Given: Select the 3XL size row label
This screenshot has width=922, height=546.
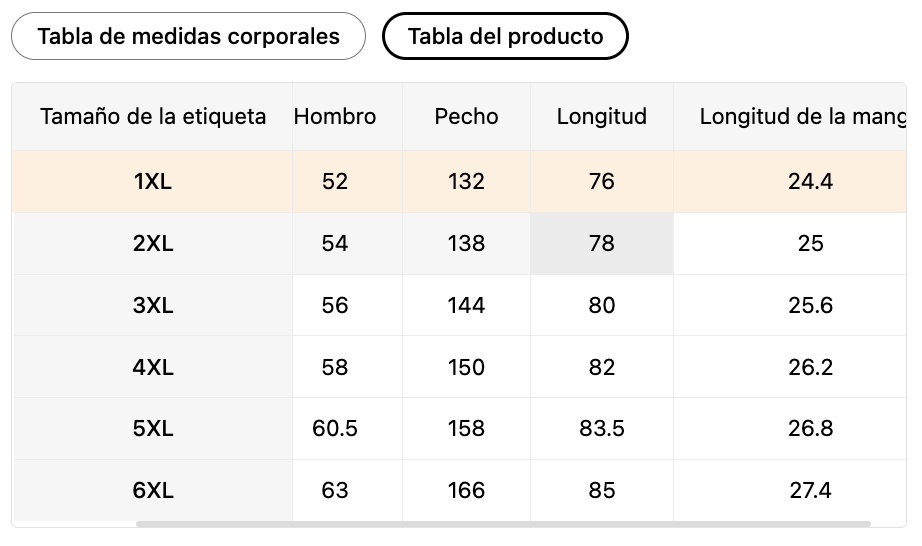Looking at the screenshot, I should [x=152, y=305].
